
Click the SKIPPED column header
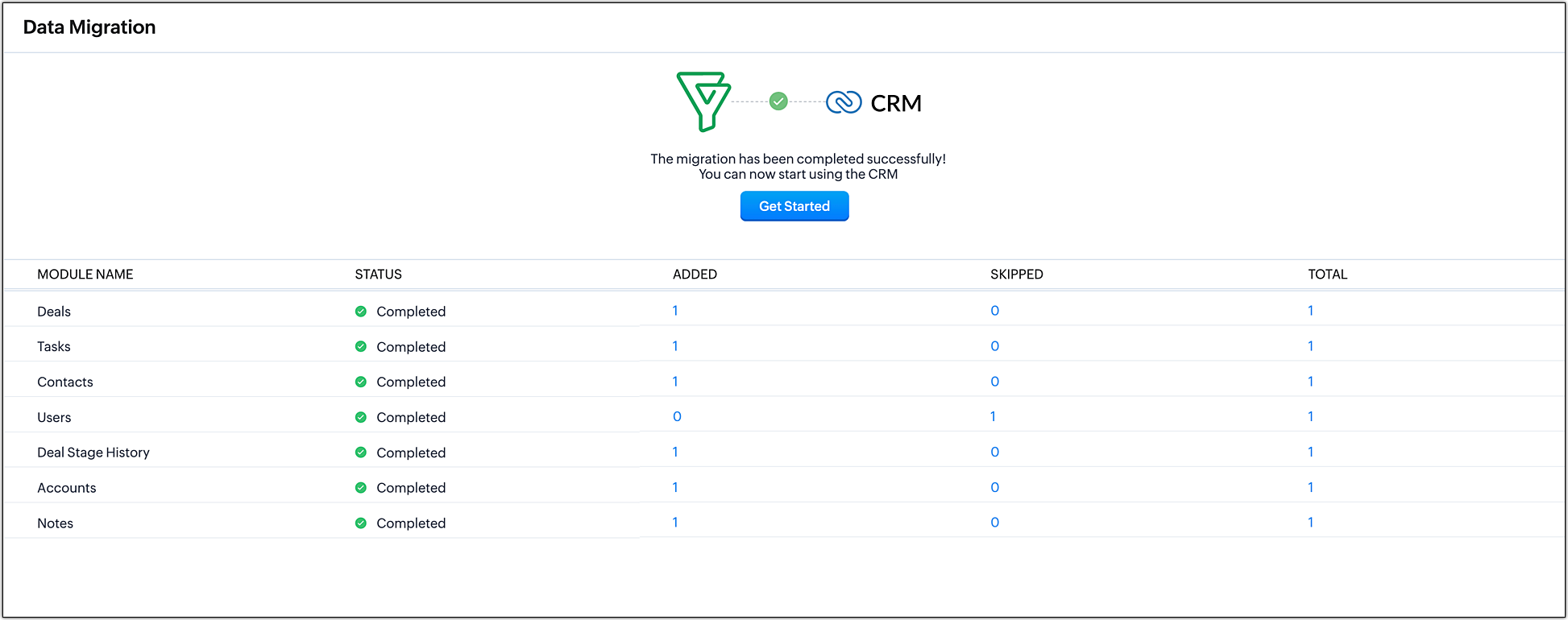coord(1017,275)
